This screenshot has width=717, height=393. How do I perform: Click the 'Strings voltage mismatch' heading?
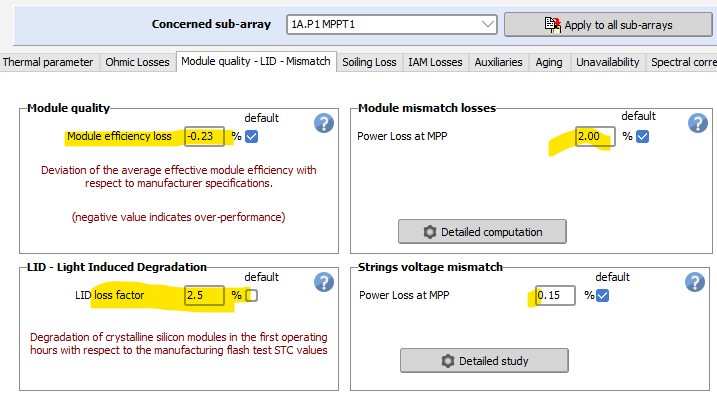coord(430,267)
